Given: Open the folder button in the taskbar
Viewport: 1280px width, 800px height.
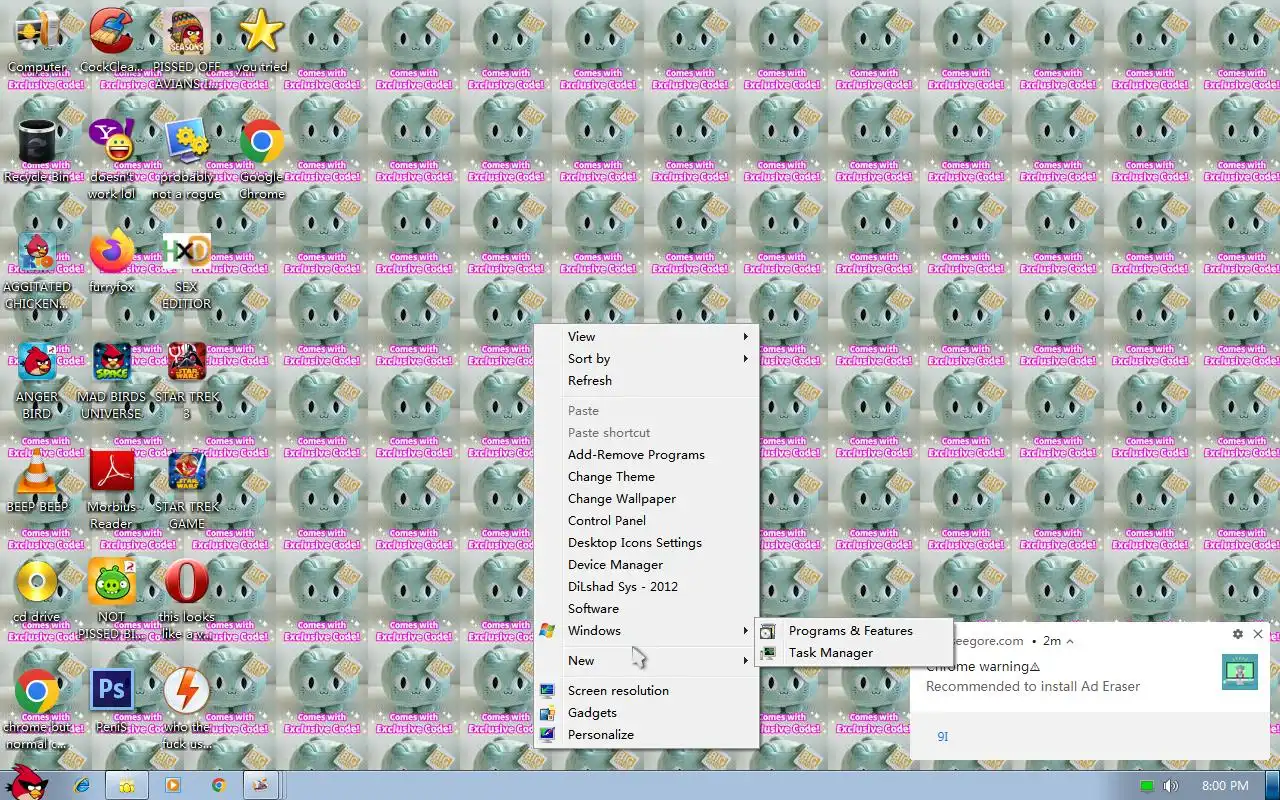Looking at the screenshot, I should [127, 786].
